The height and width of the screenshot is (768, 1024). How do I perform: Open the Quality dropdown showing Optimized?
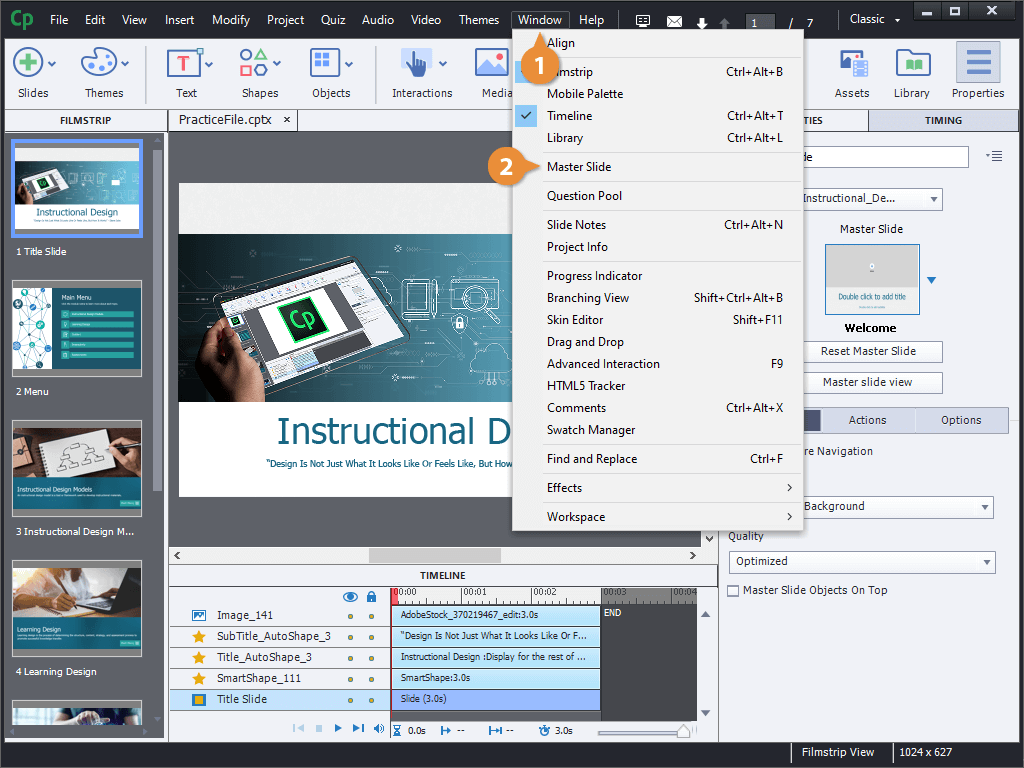[861, 563]
